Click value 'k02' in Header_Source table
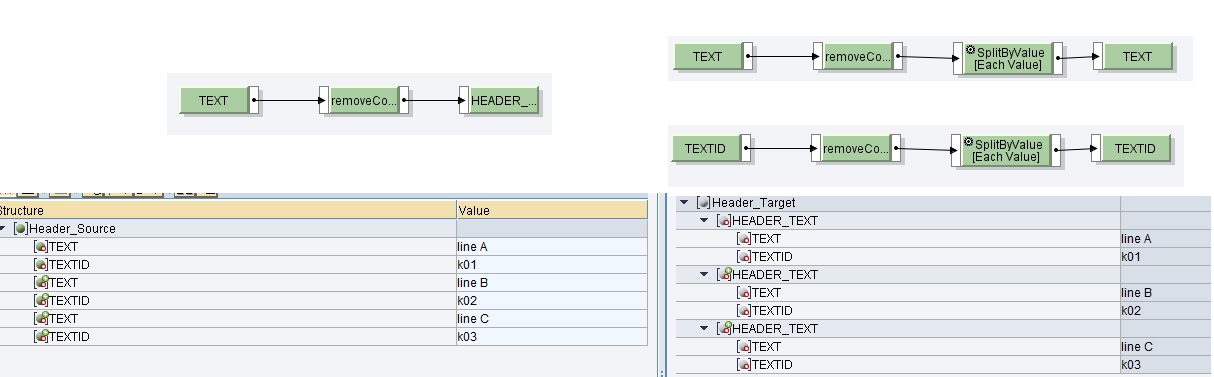 (x=467, y=301)
